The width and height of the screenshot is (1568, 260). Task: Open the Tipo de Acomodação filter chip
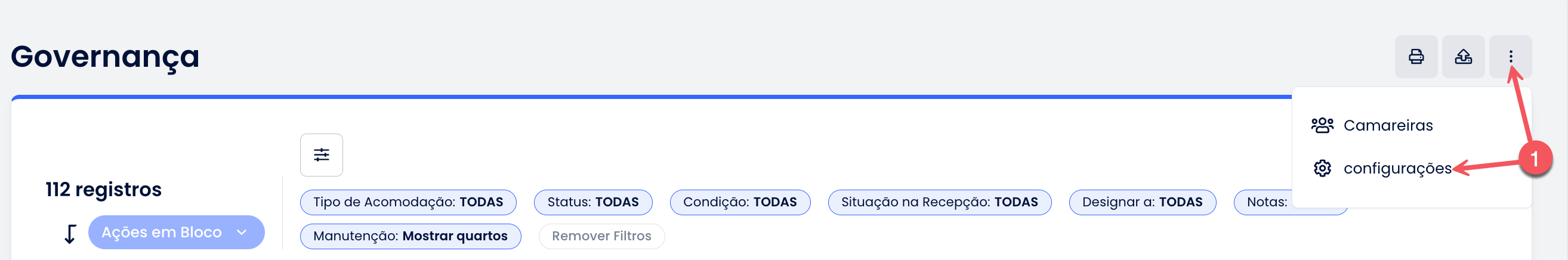point(408,202)
